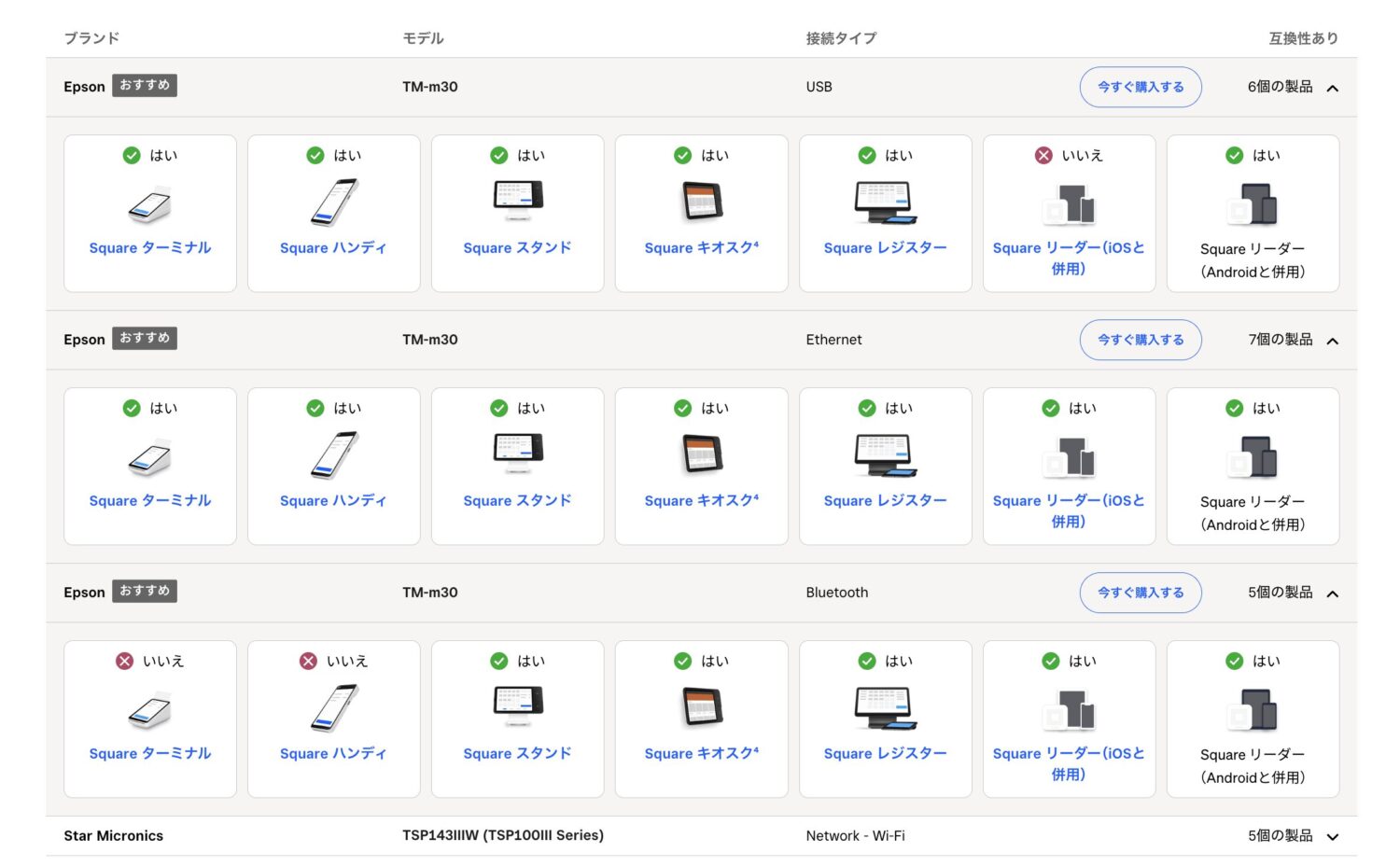Click the red いいえ mark for Square ハンディ Bluetooth
This screenshot has width=1400, height=866.
point(309,661)
